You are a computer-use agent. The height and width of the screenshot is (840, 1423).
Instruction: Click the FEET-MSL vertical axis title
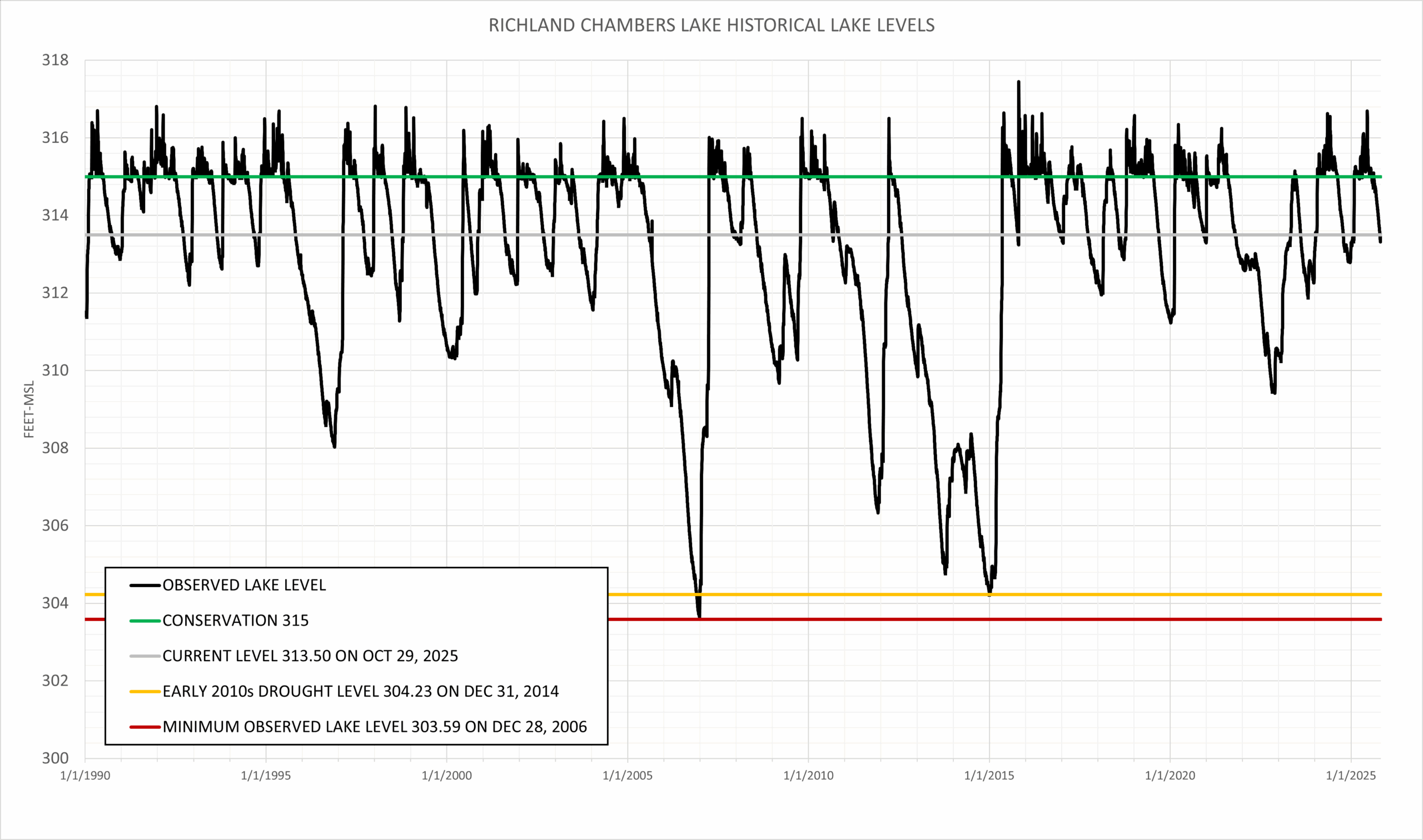tap(29, 409)
